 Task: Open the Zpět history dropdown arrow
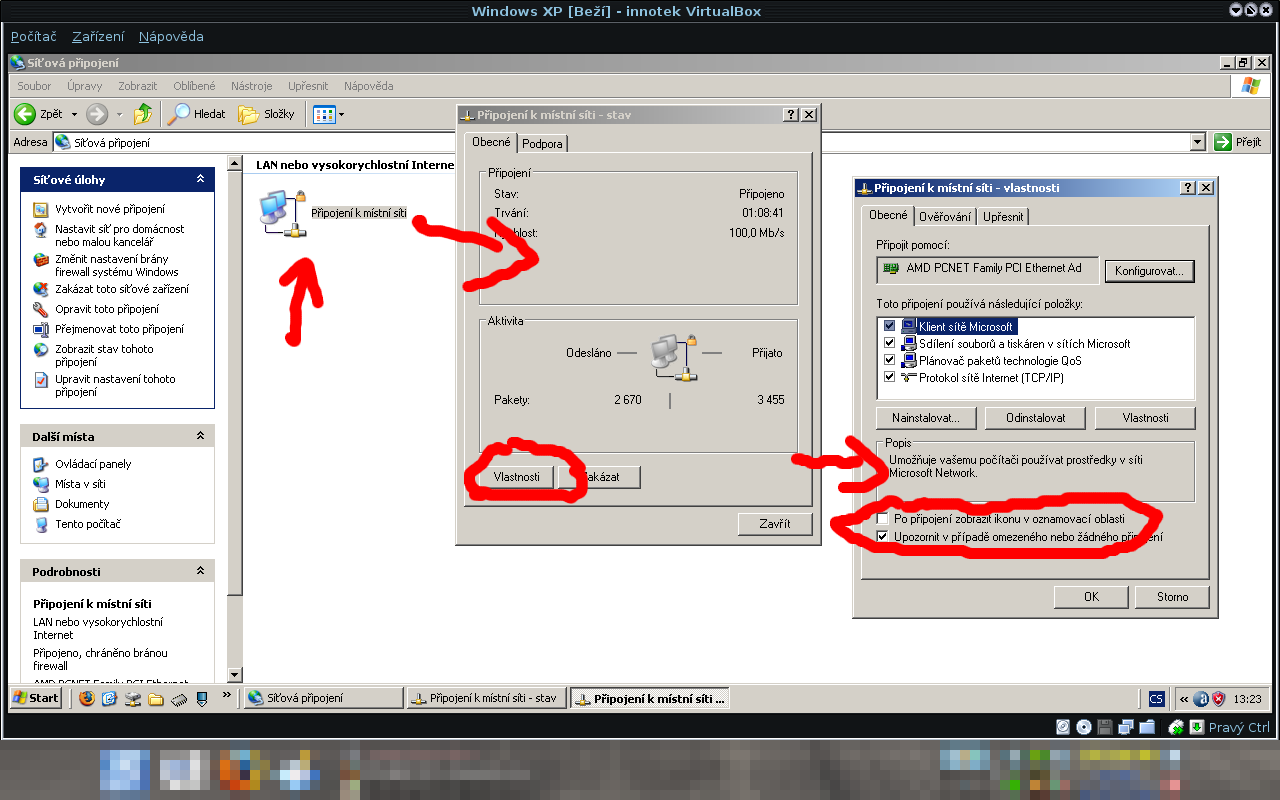(x=74, y=114)
